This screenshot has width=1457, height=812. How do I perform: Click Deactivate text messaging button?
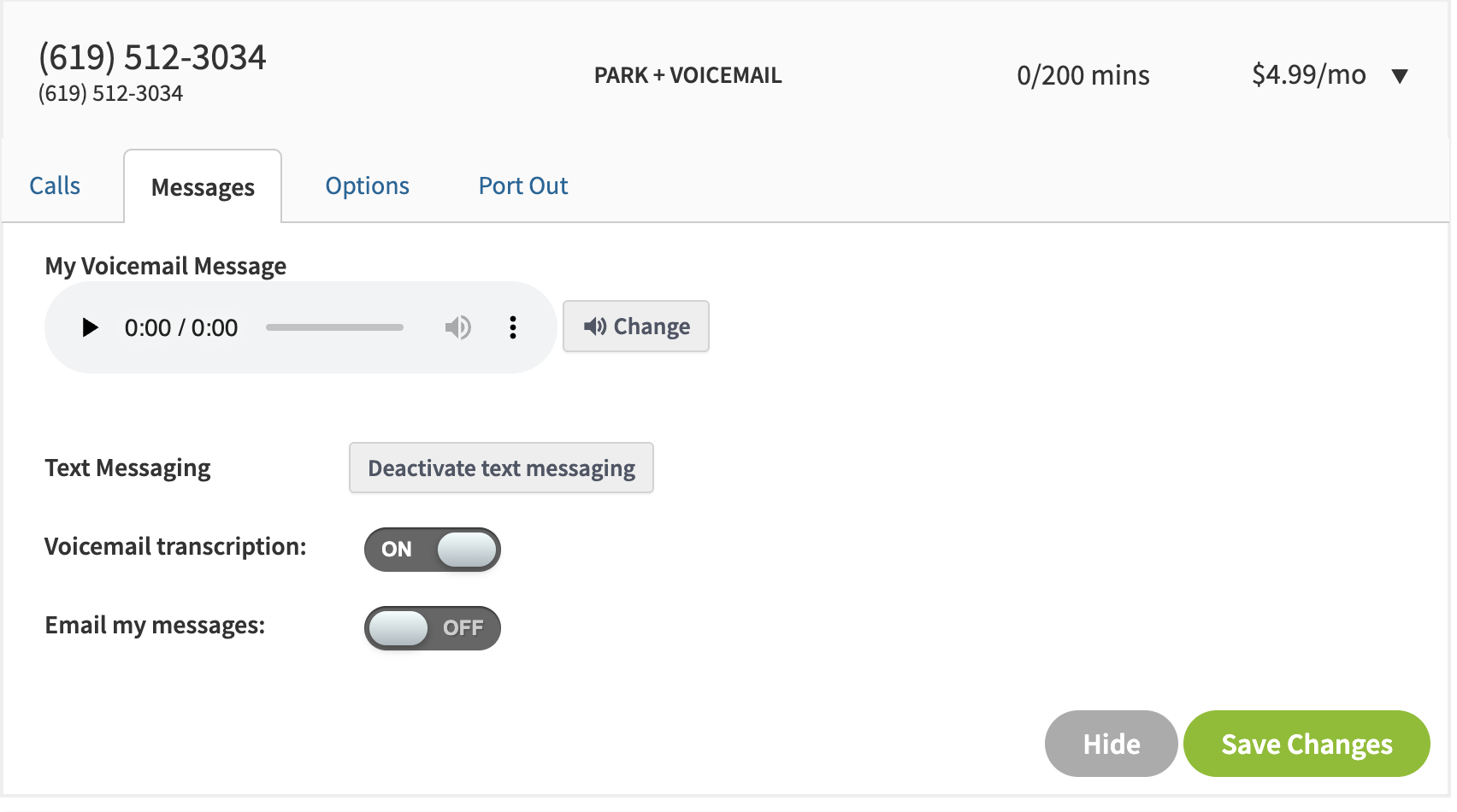[501, 468]
